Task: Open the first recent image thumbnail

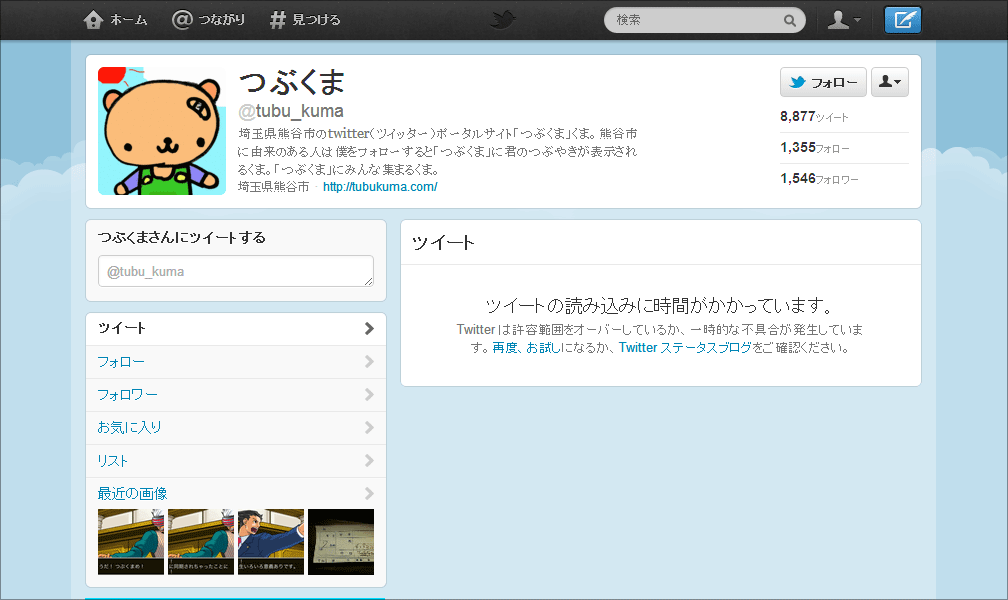Action: (130, 541)
